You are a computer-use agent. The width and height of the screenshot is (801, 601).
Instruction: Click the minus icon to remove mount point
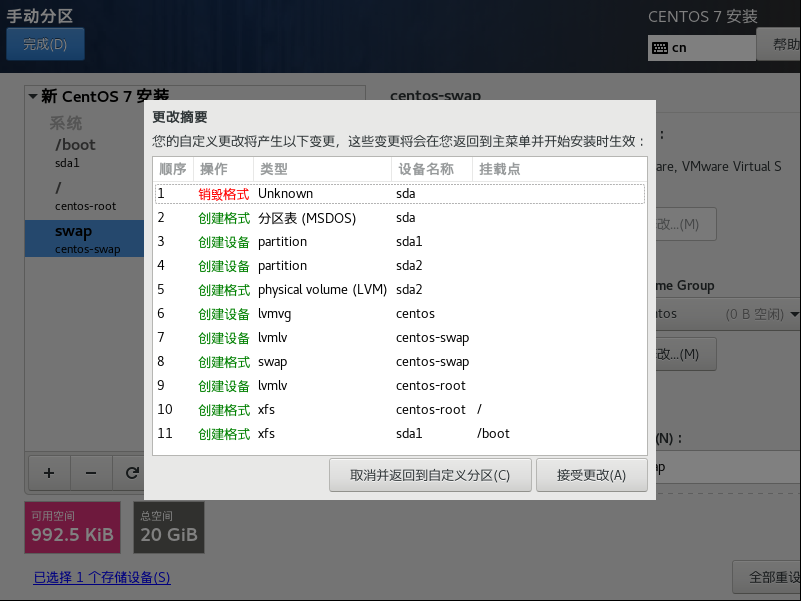[x=91, y=473]
